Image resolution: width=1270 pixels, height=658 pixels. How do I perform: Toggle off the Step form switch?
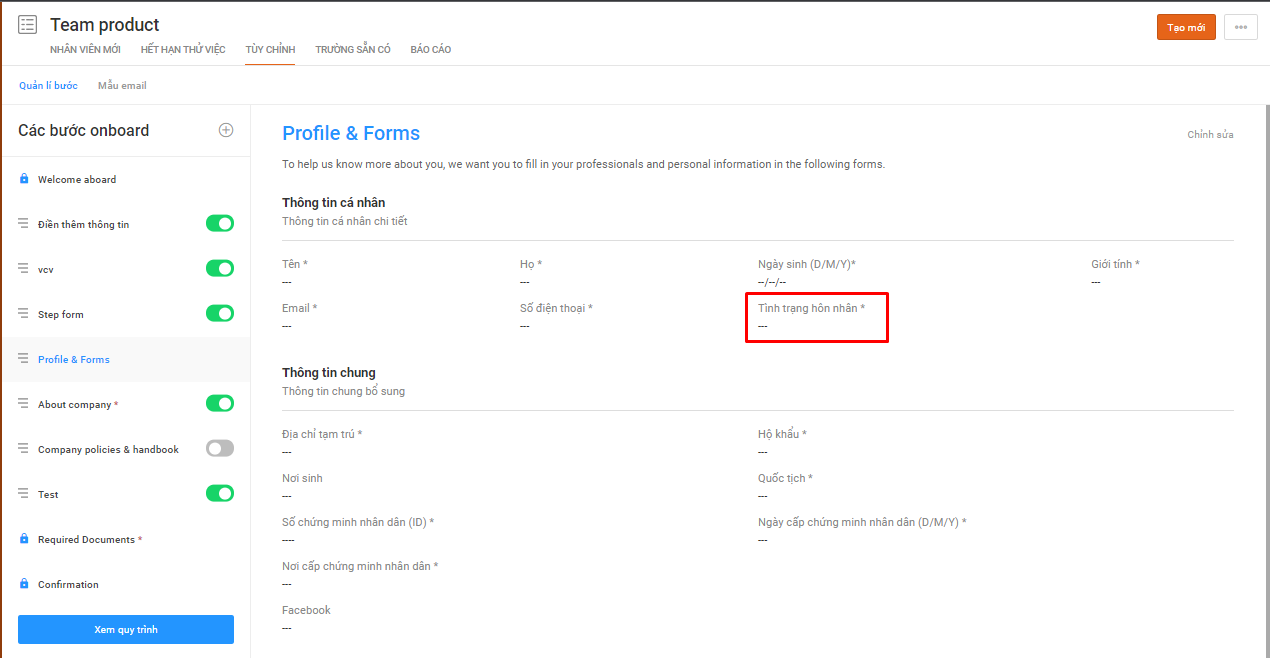pos(220,313)
